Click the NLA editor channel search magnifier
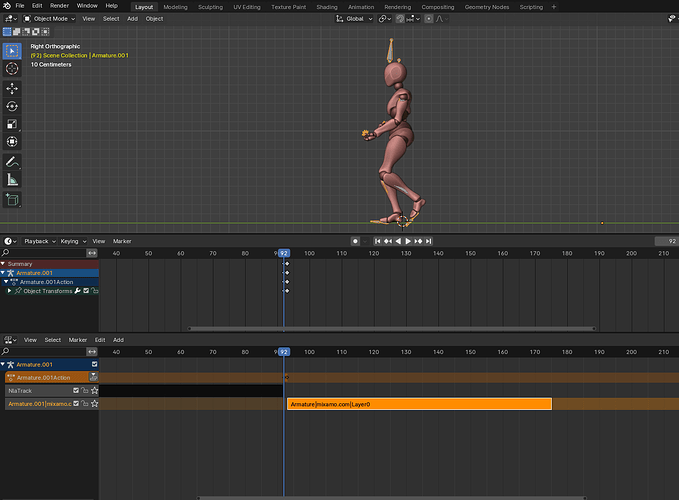 click(6, 352)
